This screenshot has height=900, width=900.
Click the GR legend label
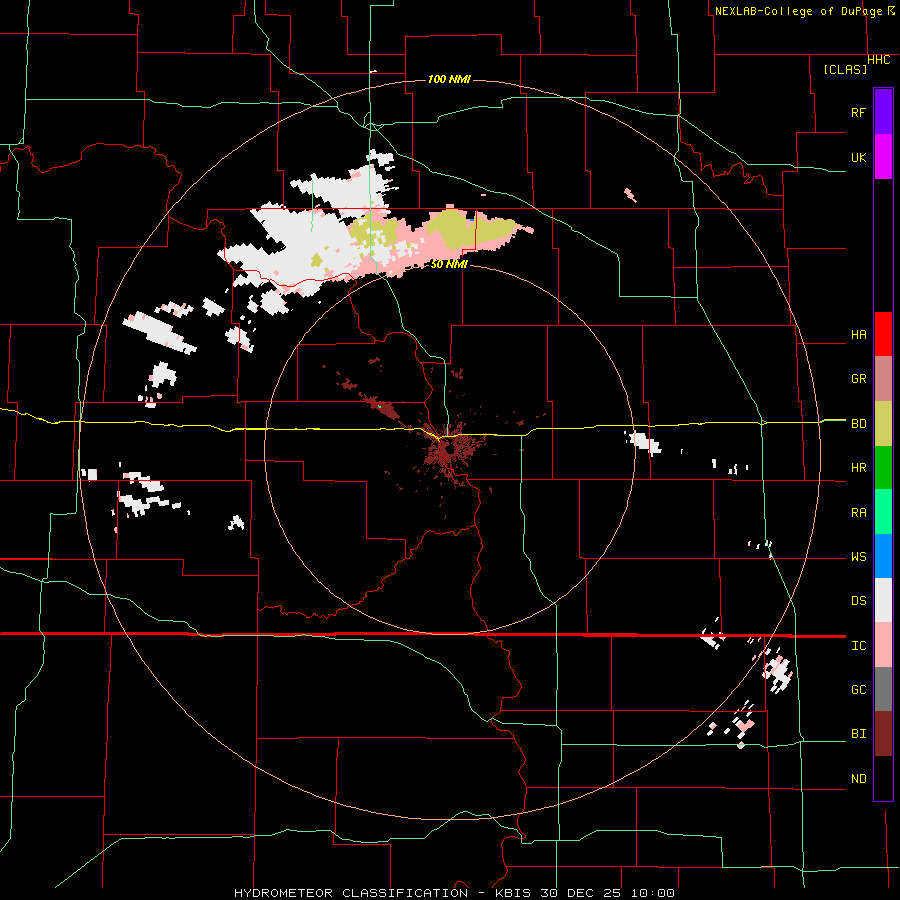pos(858,379)
